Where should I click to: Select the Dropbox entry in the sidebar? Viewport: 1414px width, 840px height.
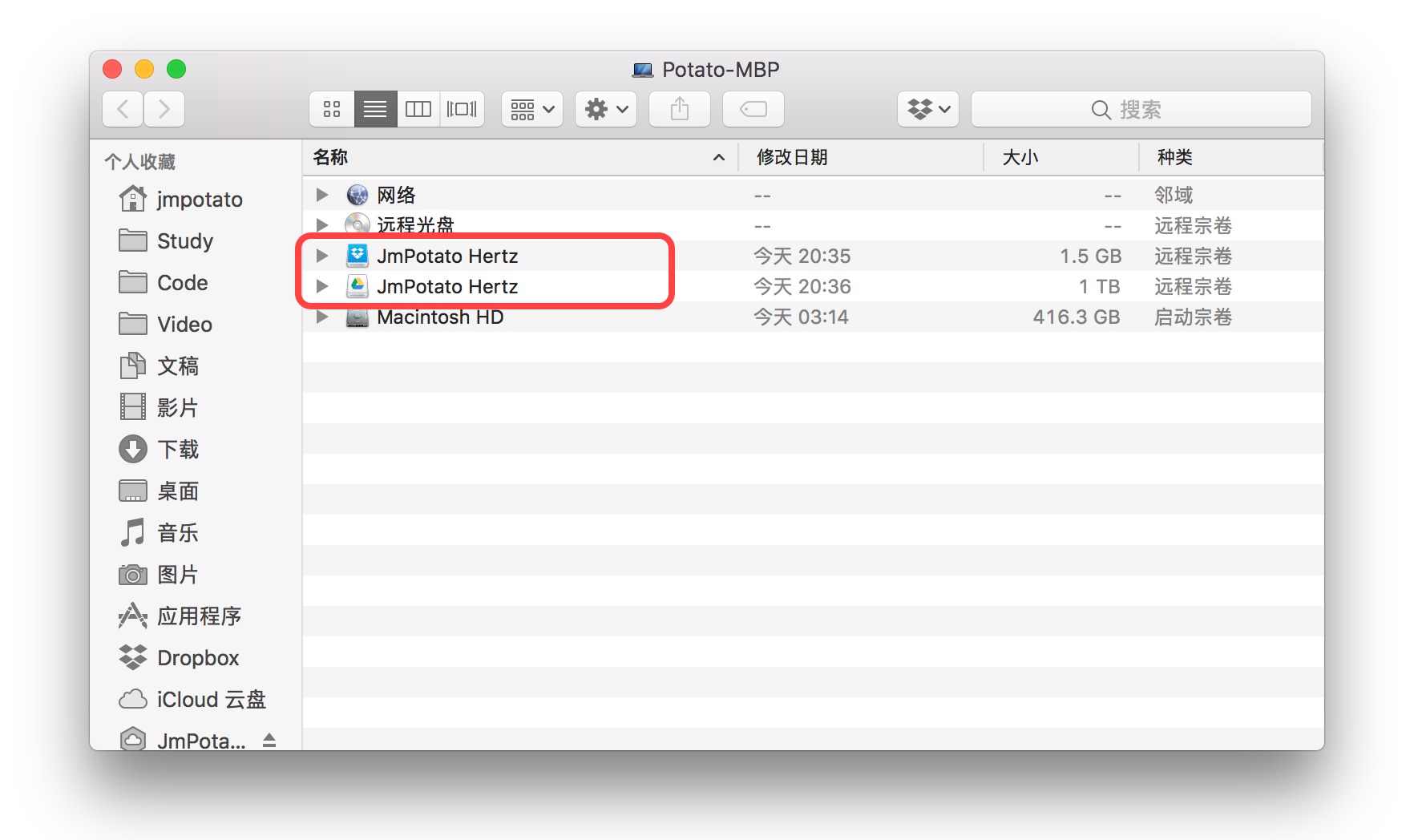[x=197, y=657]
